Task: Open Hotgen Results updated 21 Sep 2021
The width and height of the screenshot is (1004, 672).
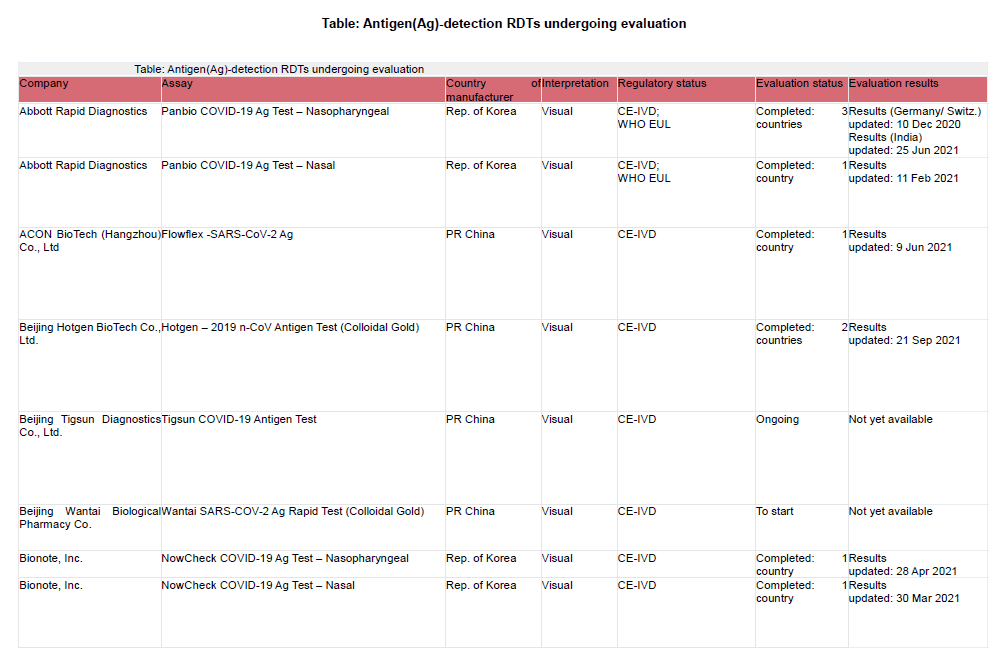Action: point(867,328)
